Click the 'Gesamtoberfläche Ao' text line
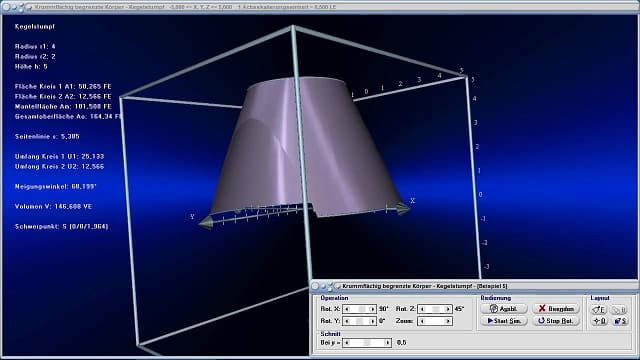This screenshot has height=360, width=640. coord(69,117)
